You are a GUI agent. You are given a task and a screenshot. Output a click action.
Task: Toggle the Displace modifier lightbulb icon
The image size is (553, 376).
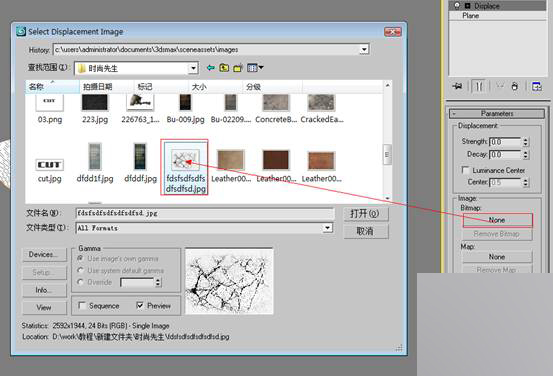[457, 6]
